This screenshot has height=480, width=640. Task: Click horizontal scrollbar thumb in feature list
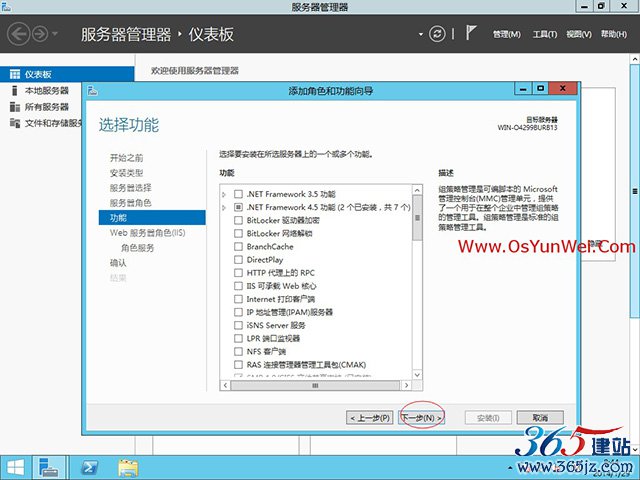click(315, 385)
